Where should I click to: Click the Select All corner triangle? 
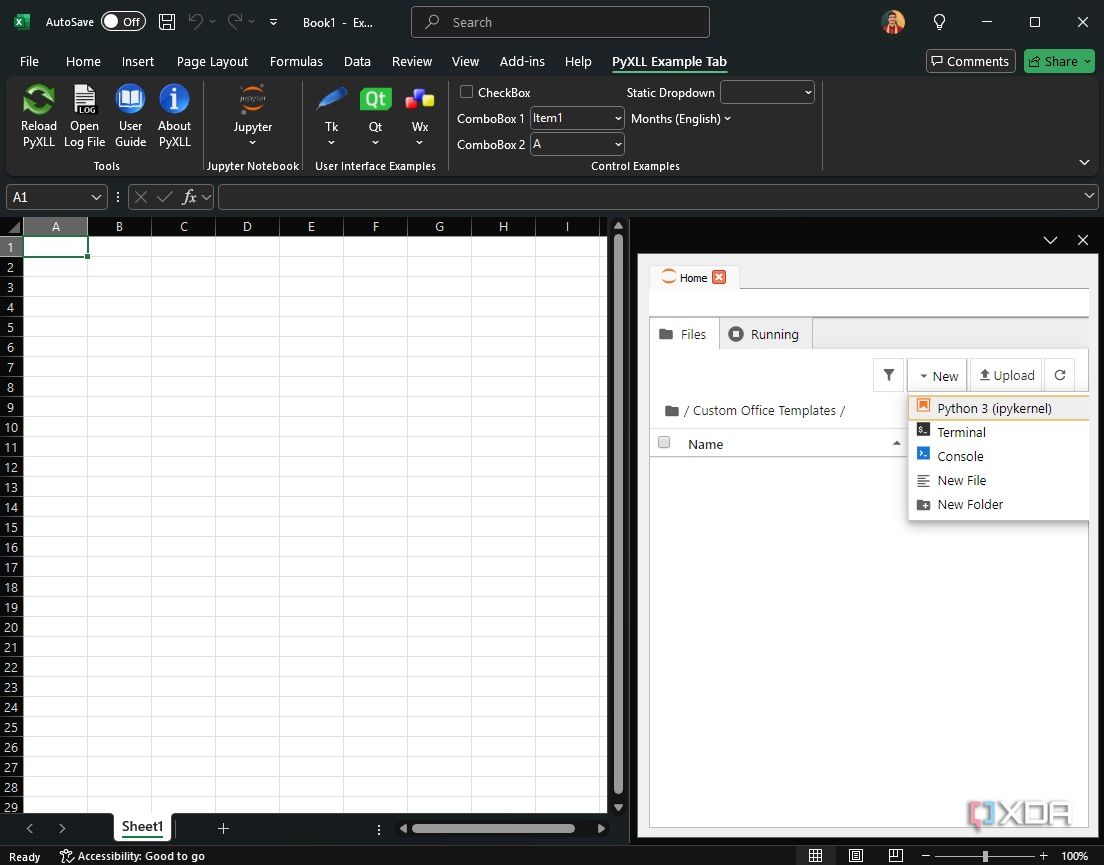click(x=12, y=227)
